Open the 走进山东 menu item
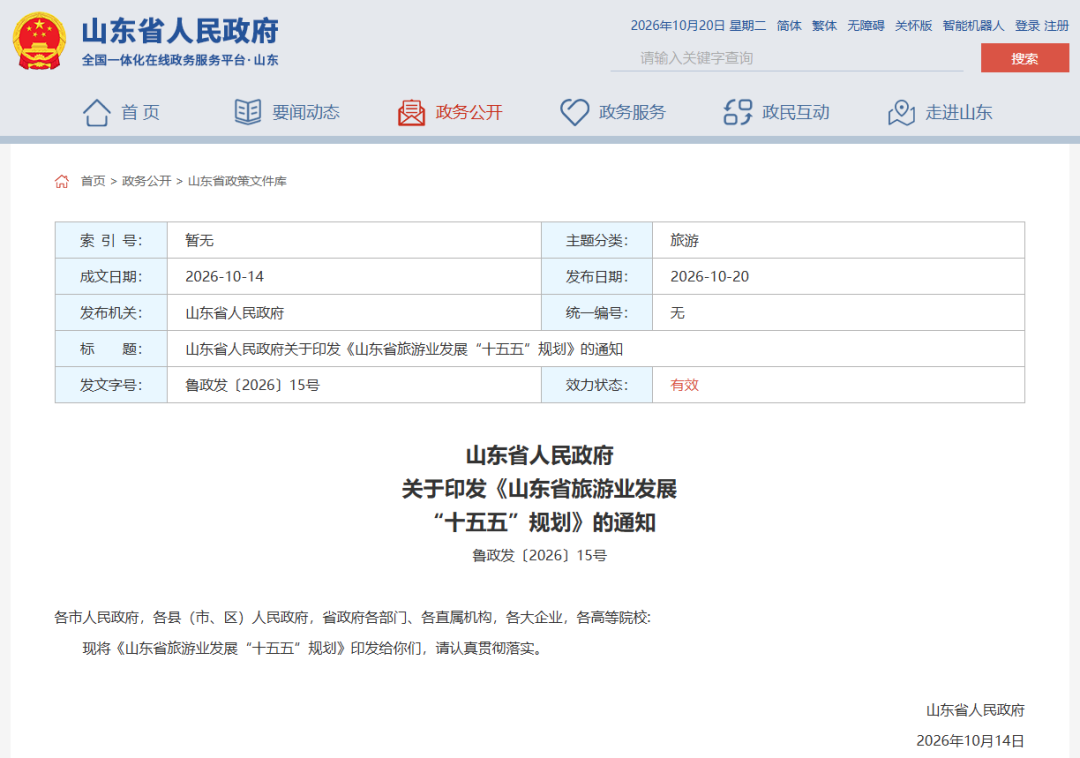The image size is (1080, 758). point(959,112)
